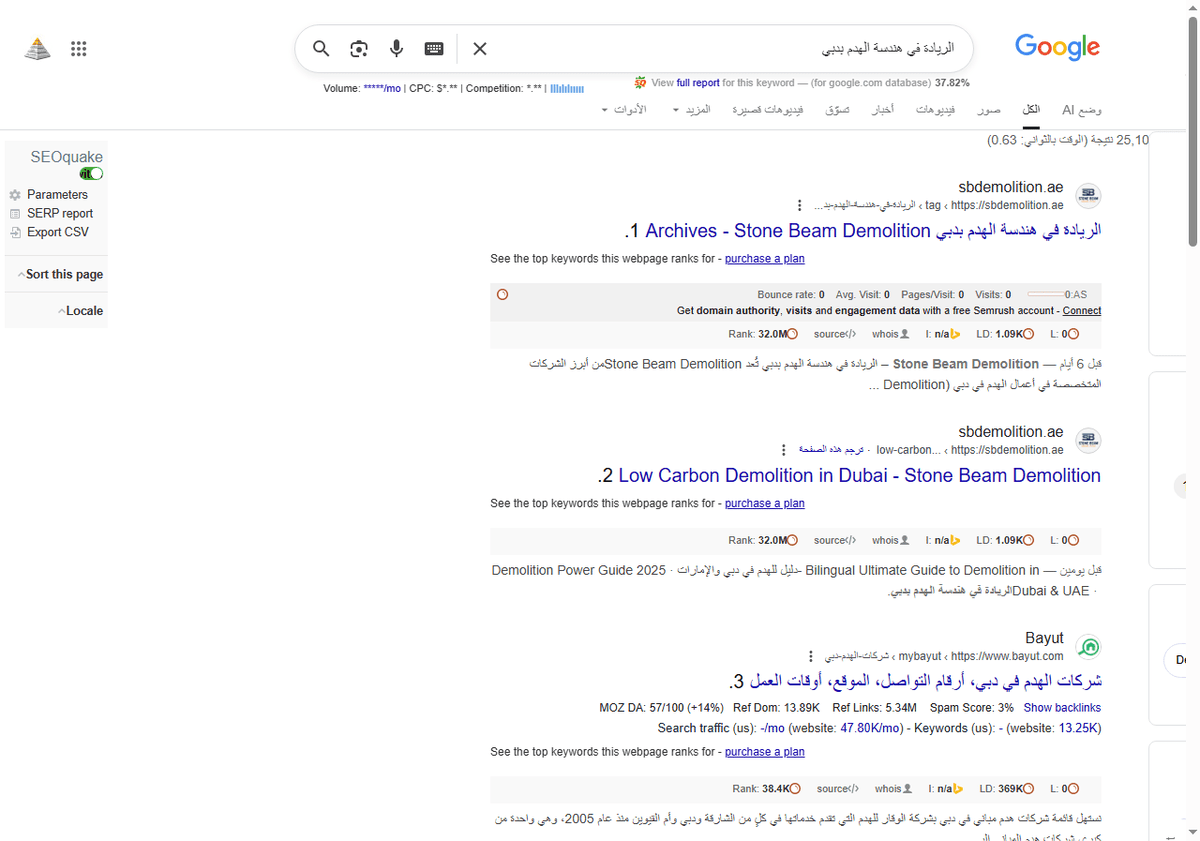Clear the search query with the X icon
Screen dimensions: 1200x841
point(479,48)
